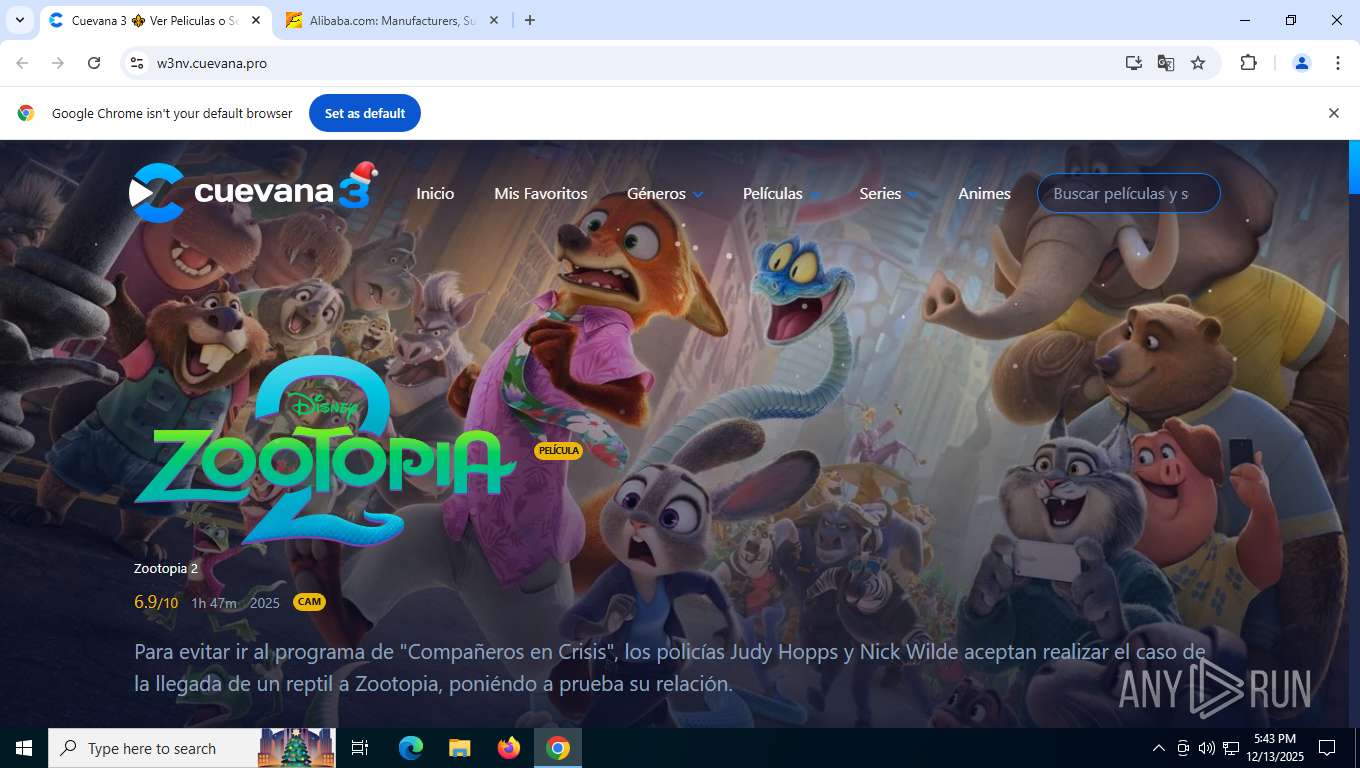Open the Chrome profile avatar
The height and width of the screenshot is (768, 1360).
(1302, 63)
